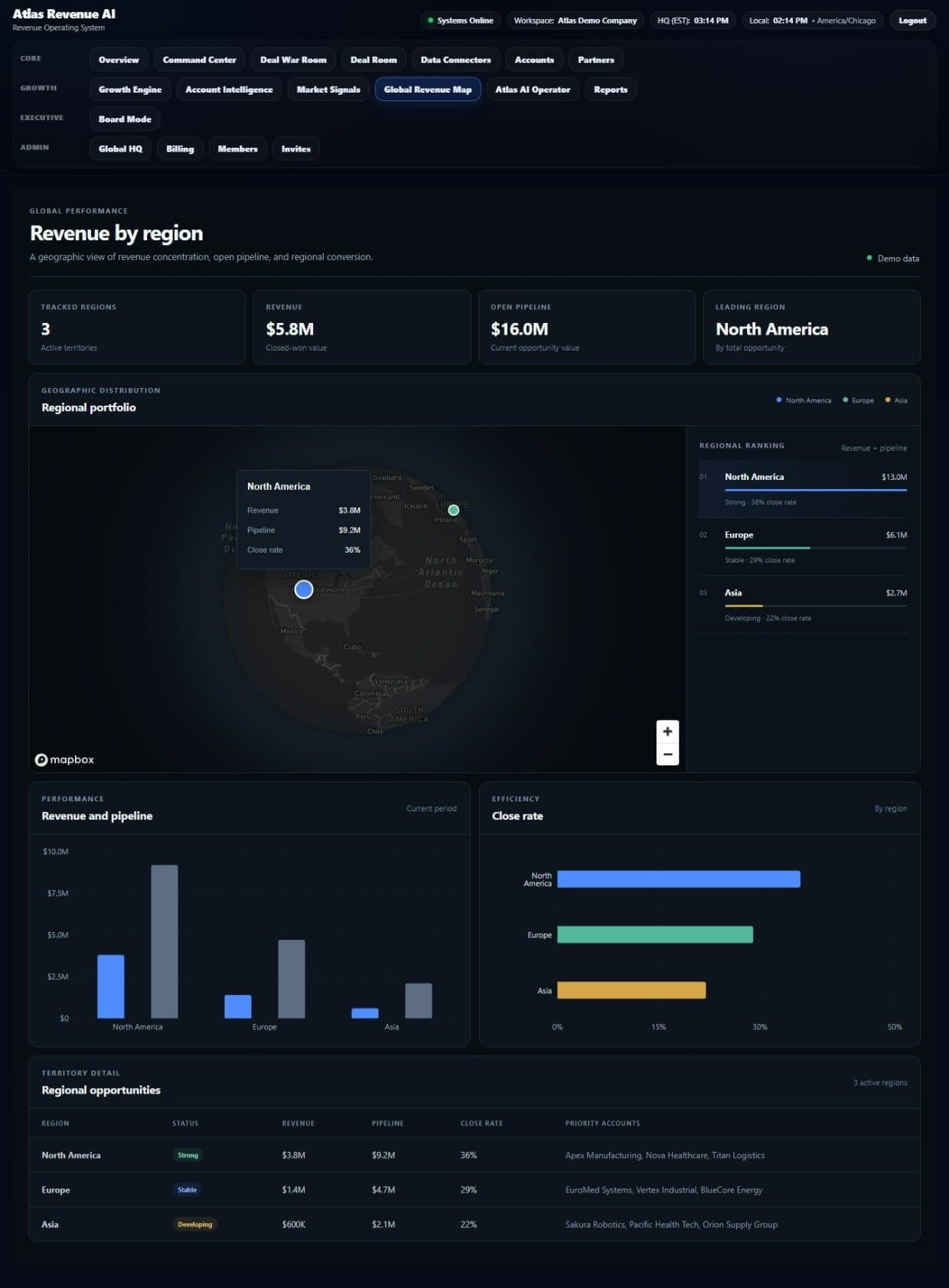Click Europe revenue bar in chart
Image resolution: width=949 pixels, height=1288 pixels.
pos(238,1006)
